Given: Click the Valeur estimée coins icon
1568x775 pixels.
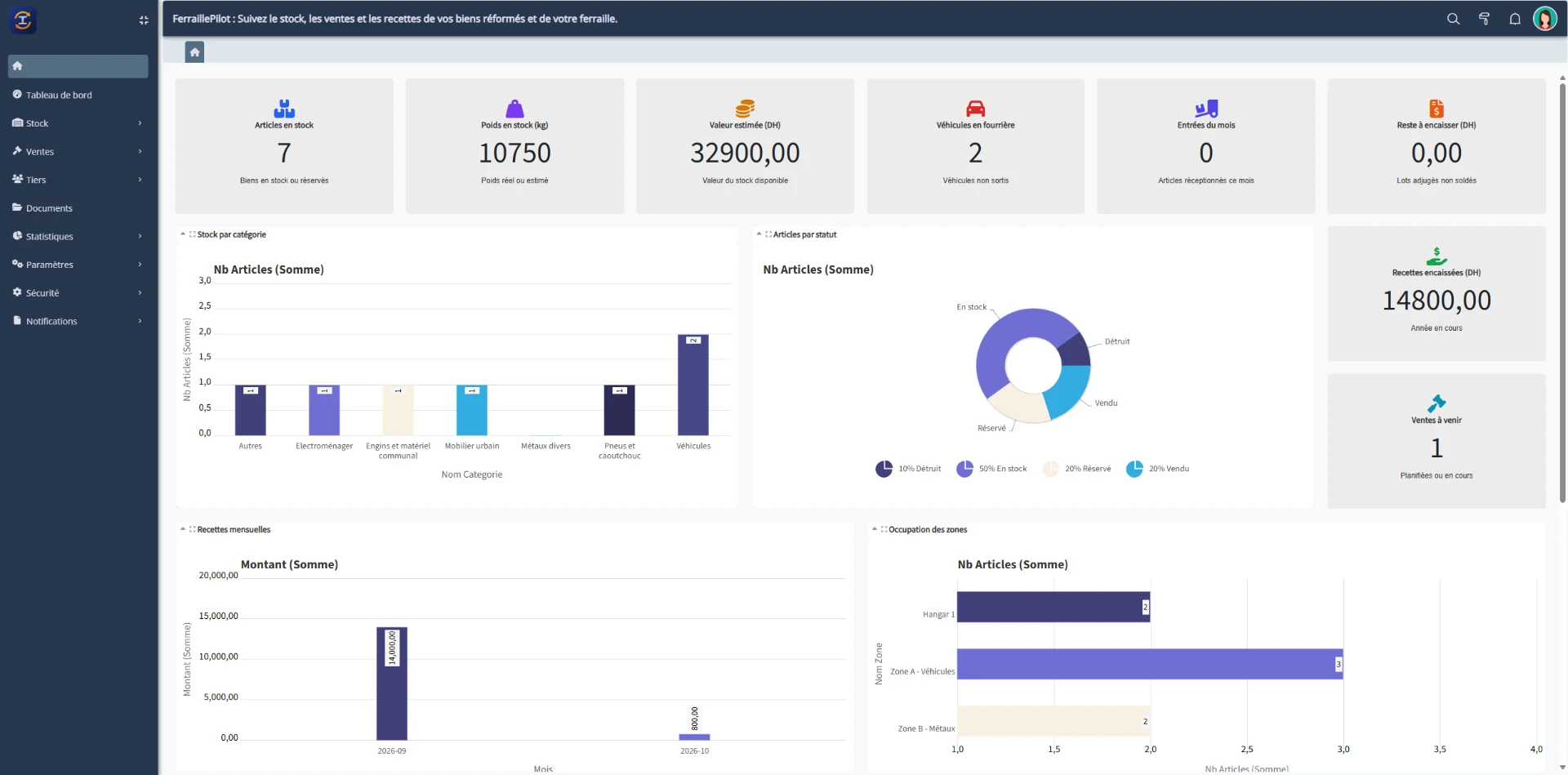Looking at the screenshot, I should pyautogui.click(x=745, y=108).
